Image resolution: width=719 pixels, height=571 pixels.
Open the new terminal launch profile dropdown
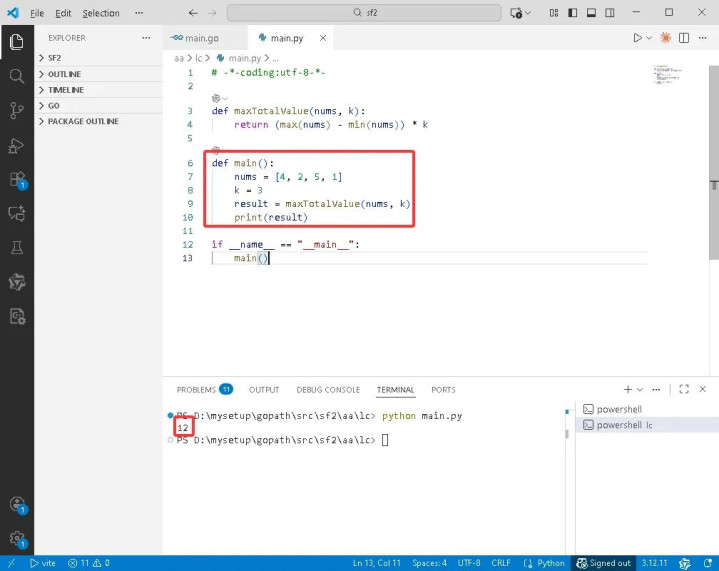[641, 389]
